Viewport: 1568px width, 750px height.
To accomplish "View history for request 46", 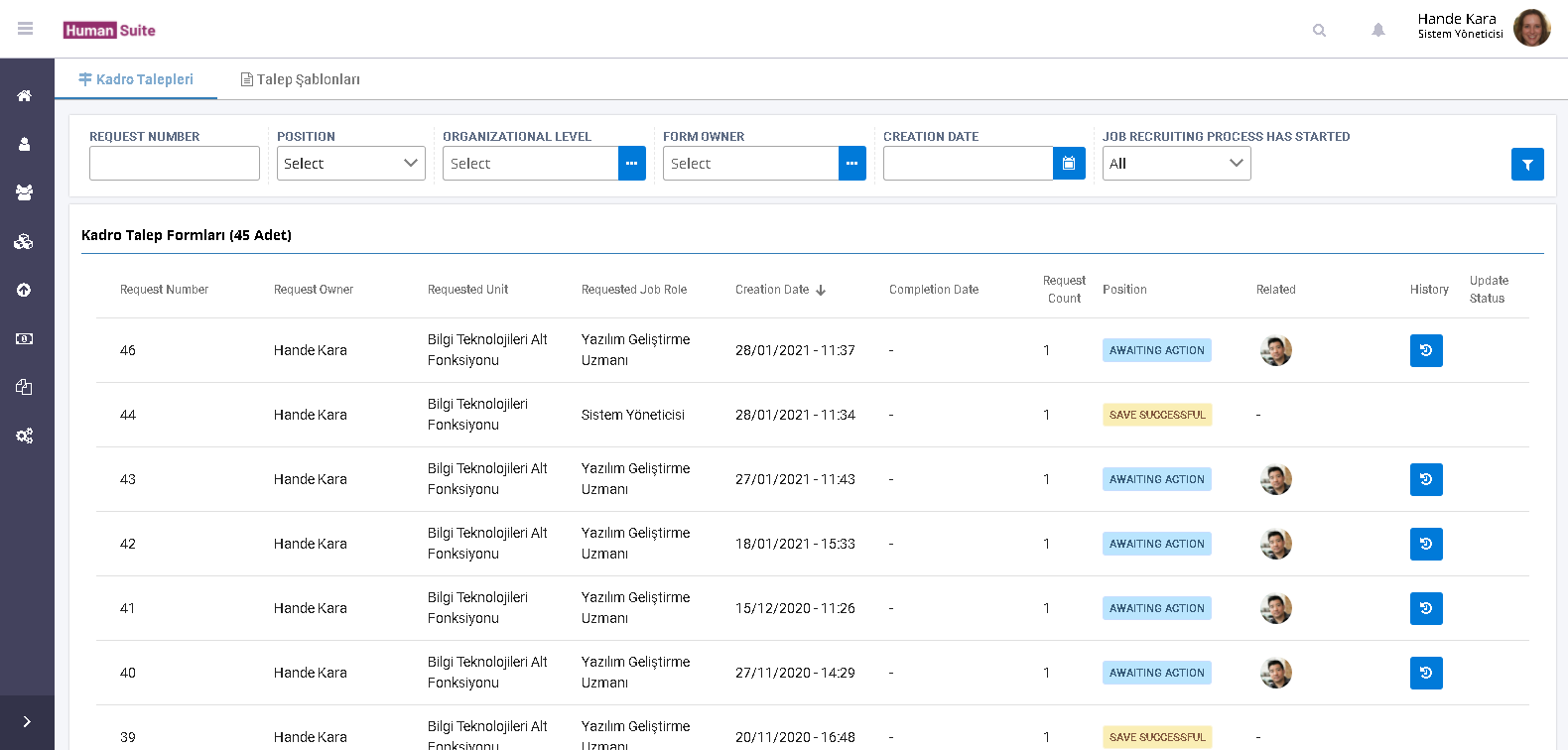I will (1425, 350).
